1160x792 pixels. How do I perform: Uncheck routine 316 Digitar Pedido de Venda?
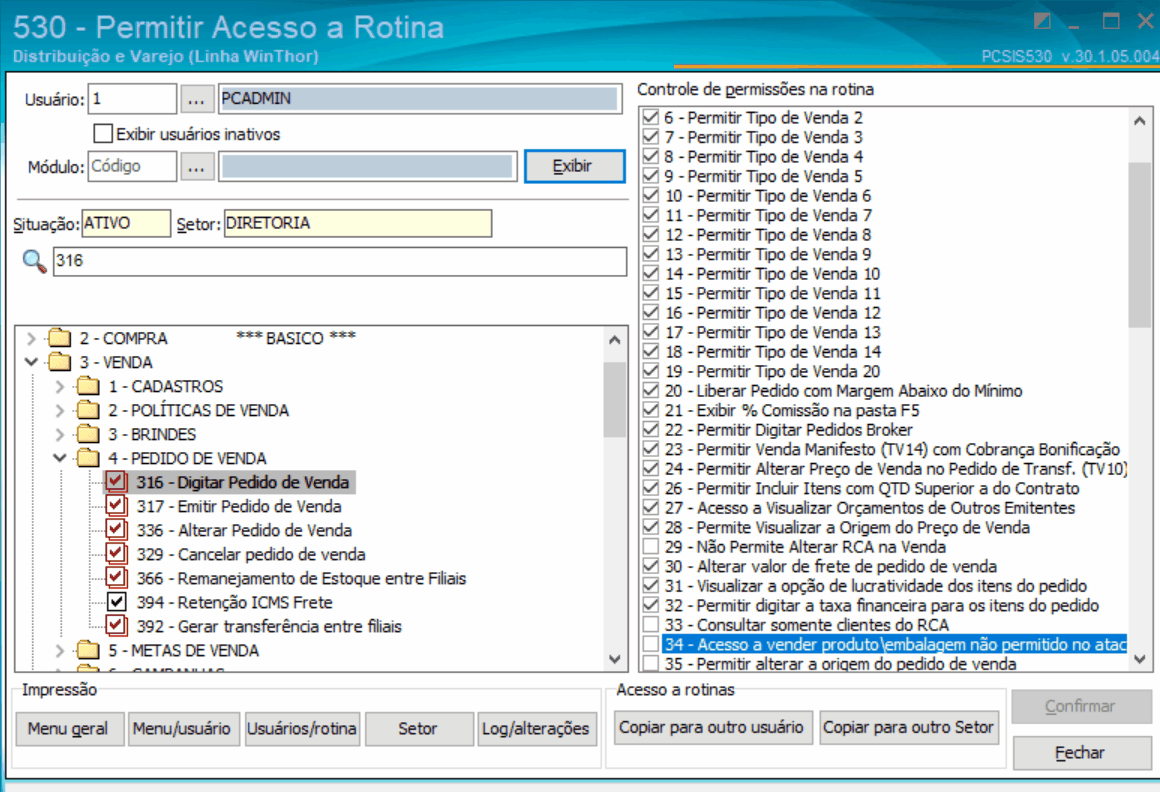coord(116,482)
